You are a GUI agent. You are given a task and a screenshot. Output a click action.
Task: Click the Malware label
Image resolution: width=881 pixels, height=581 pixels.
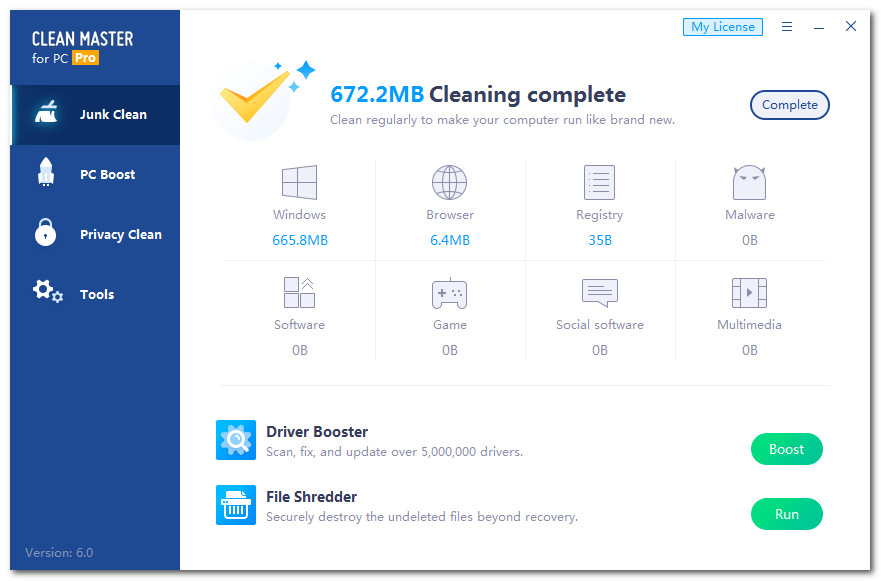(x=750, y=215)
